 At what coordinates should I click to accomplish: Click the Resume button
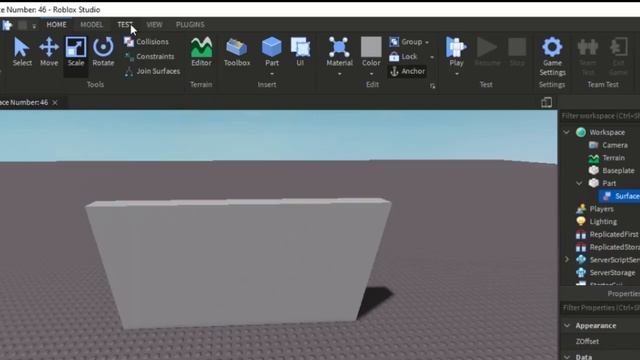tap(487, 52)
